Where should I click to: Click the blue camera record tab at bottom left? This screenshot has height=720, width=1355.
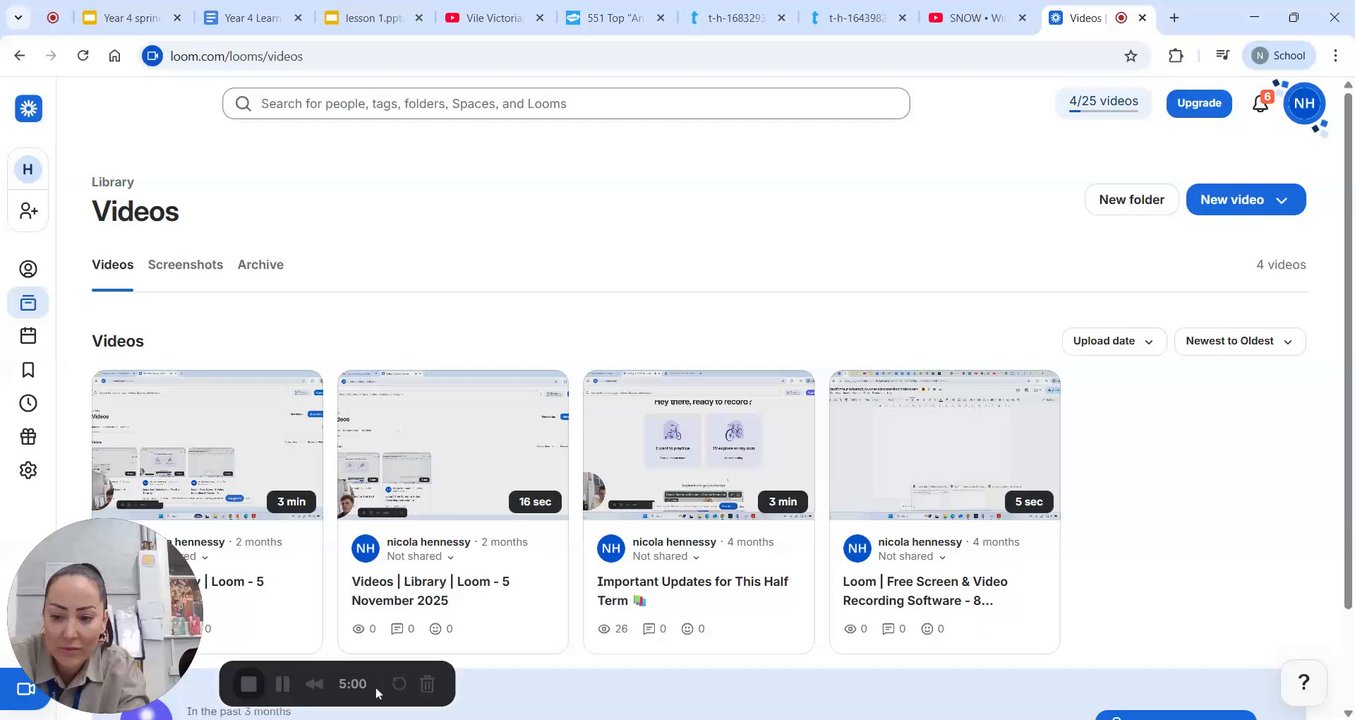pos(26,689)
